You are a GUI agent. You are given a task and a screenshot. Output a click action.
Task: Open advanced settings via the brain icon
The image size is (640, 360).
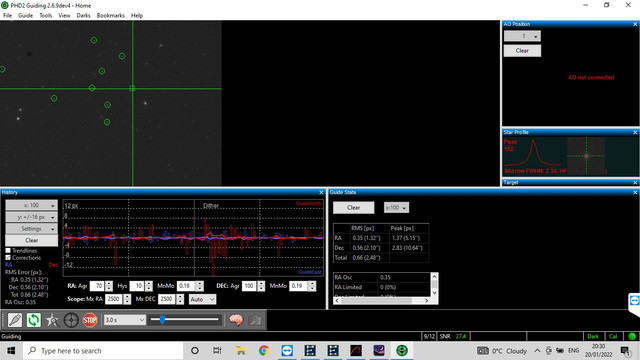236,320
